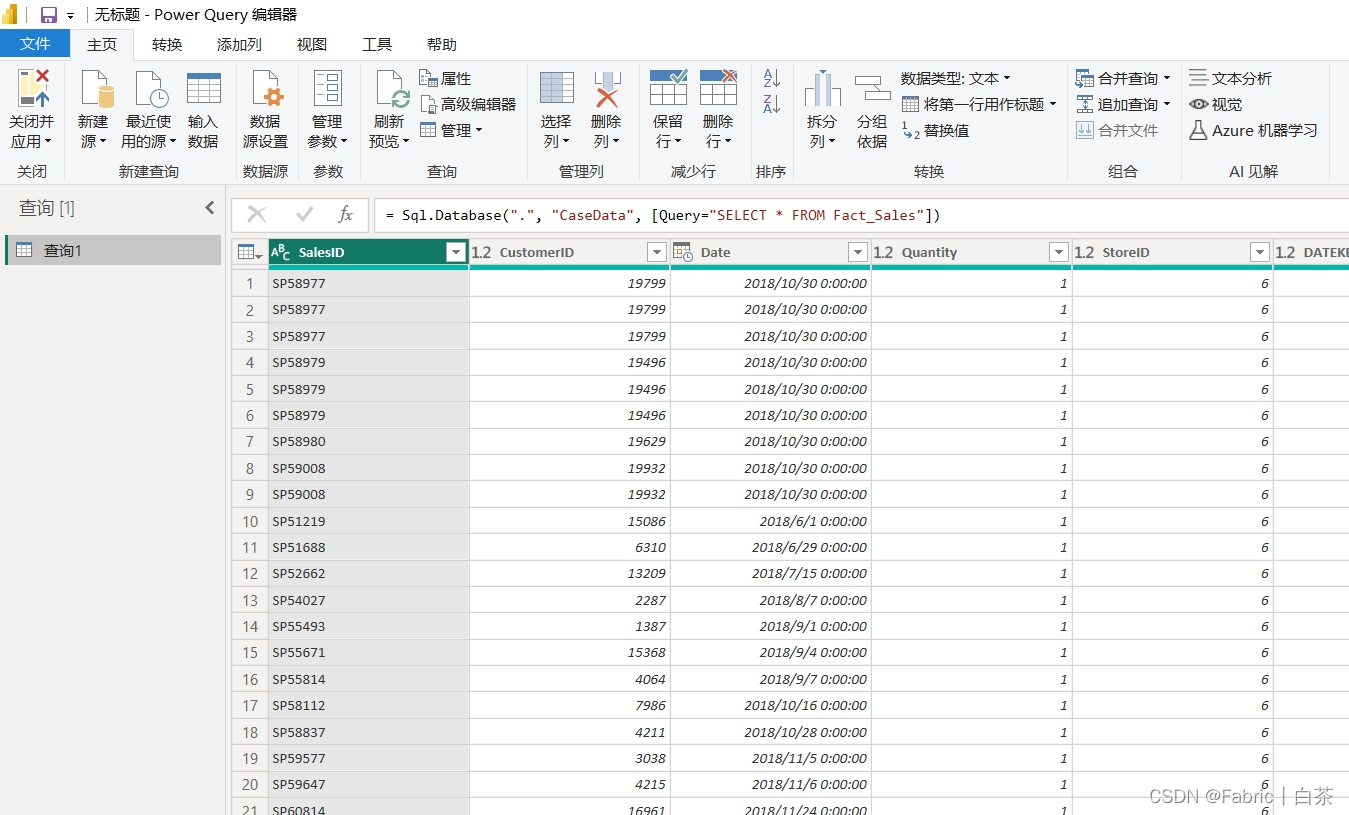This screenshot has width=1349, height=815.
Task: Select the SalesID column header
Action: [368, 252]
